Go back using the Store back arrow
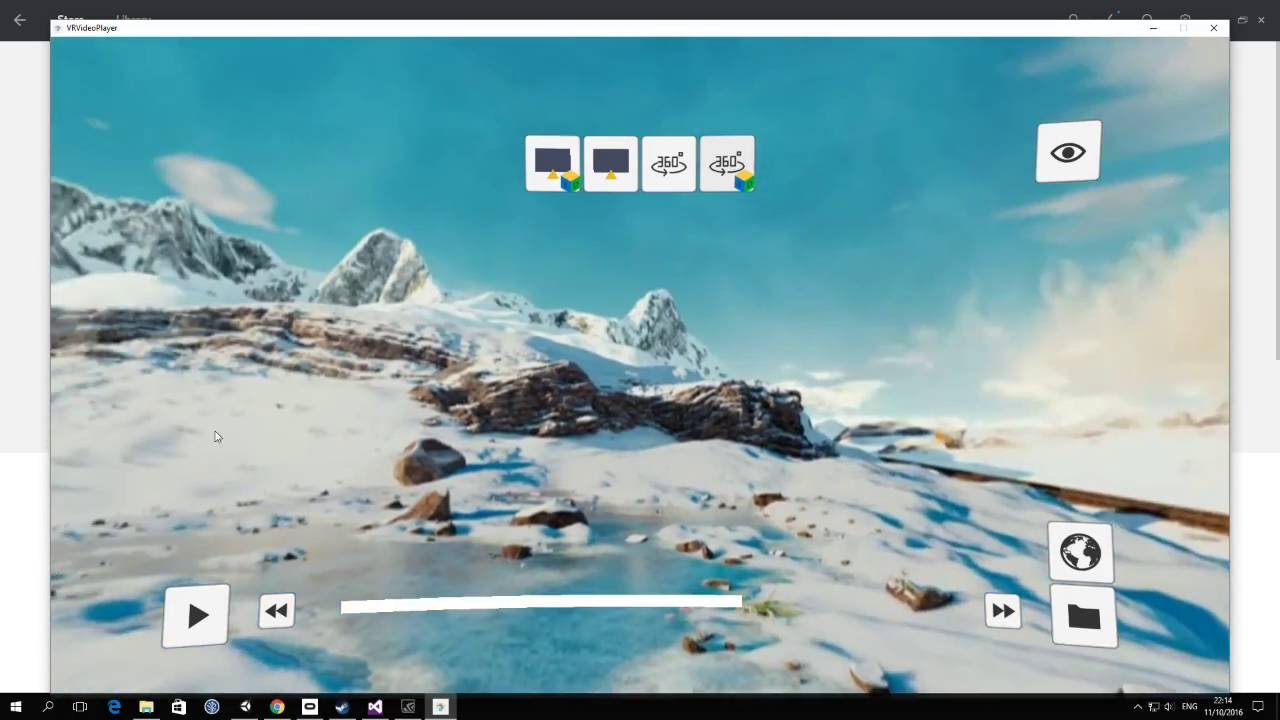The height and width of the screenshot is (720, 1280). 20,20
